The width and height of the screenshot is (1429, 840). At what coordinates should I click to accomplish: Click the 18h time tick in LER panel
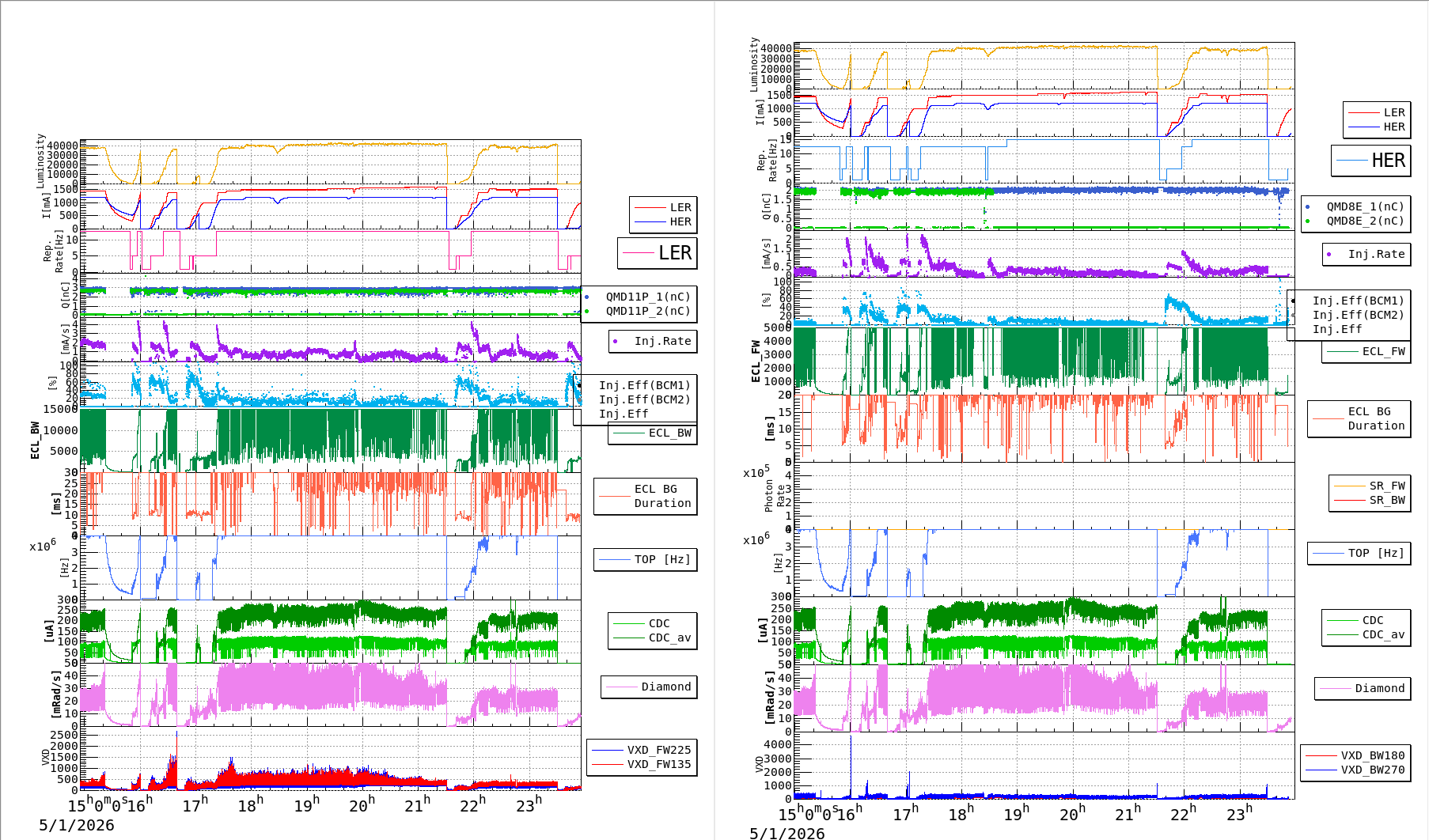click(x=251, y=804)
